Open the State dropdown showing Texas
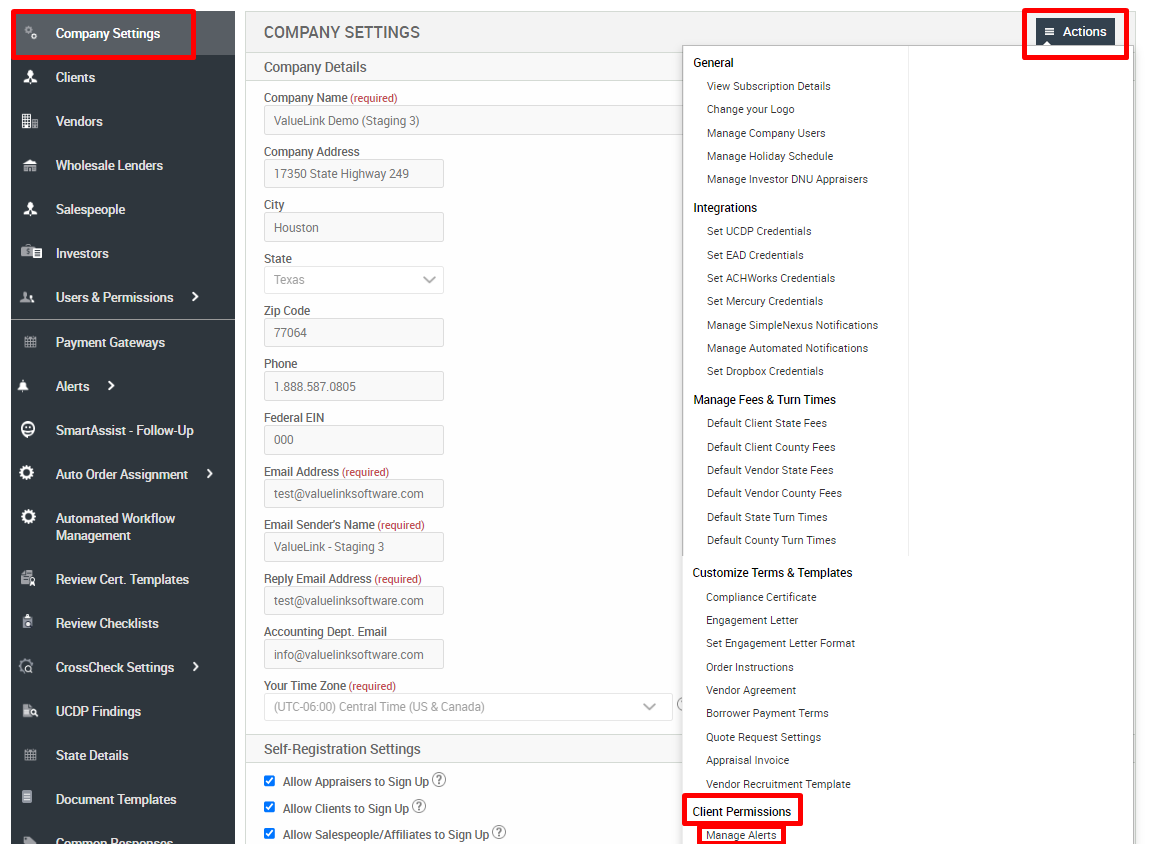1151x844 pixels. pyautogui.click(x=353, y=280)
